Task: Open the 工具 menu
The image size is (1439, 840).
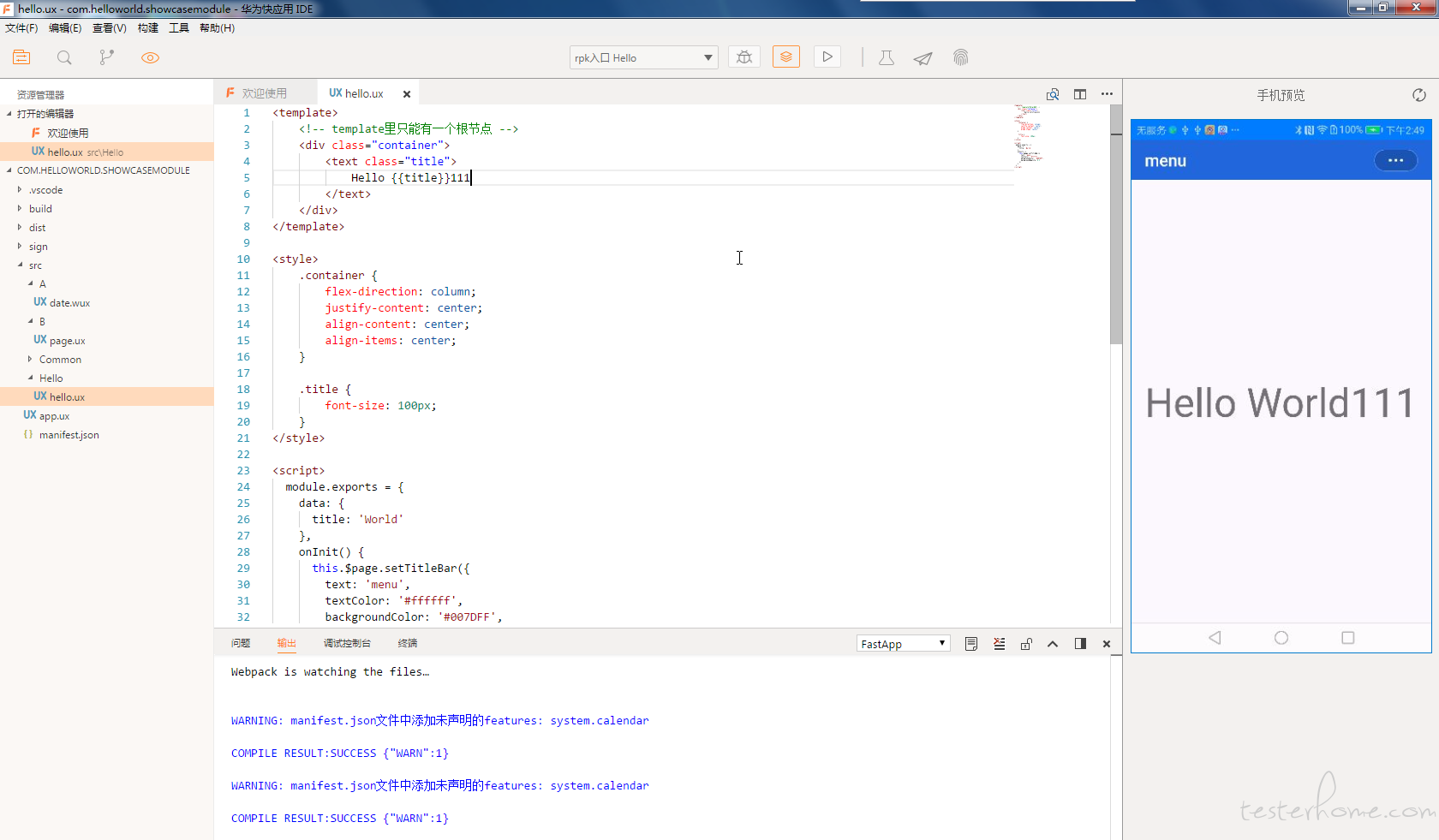Action: tap(179, 28)
